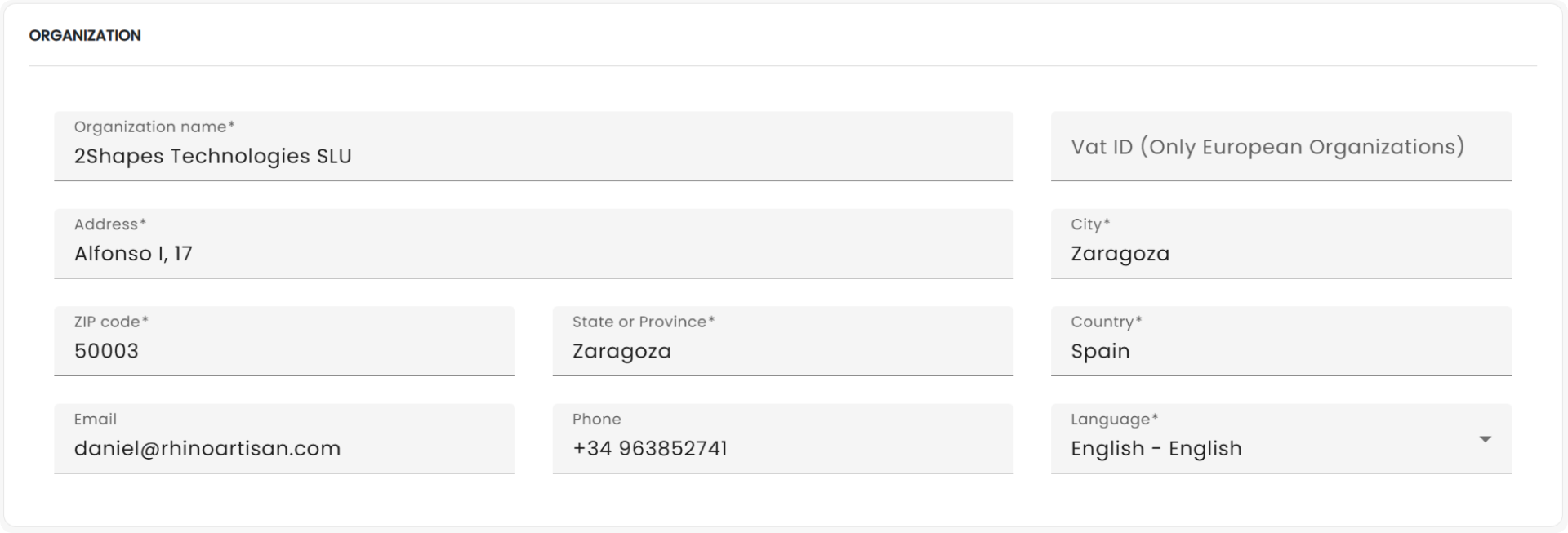Click the Phone field label
Image resolution: width=1568 pixels, height=533 pixels.
(596, 420)
